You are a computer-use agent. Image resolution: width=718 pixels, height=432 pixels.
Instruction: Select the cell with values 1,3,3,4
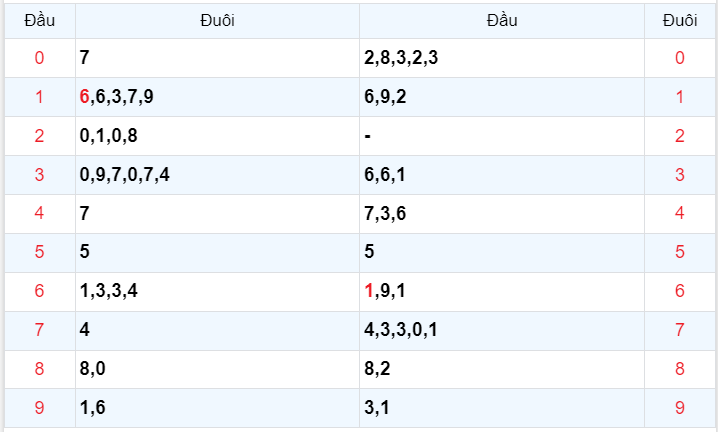(109, 291)
